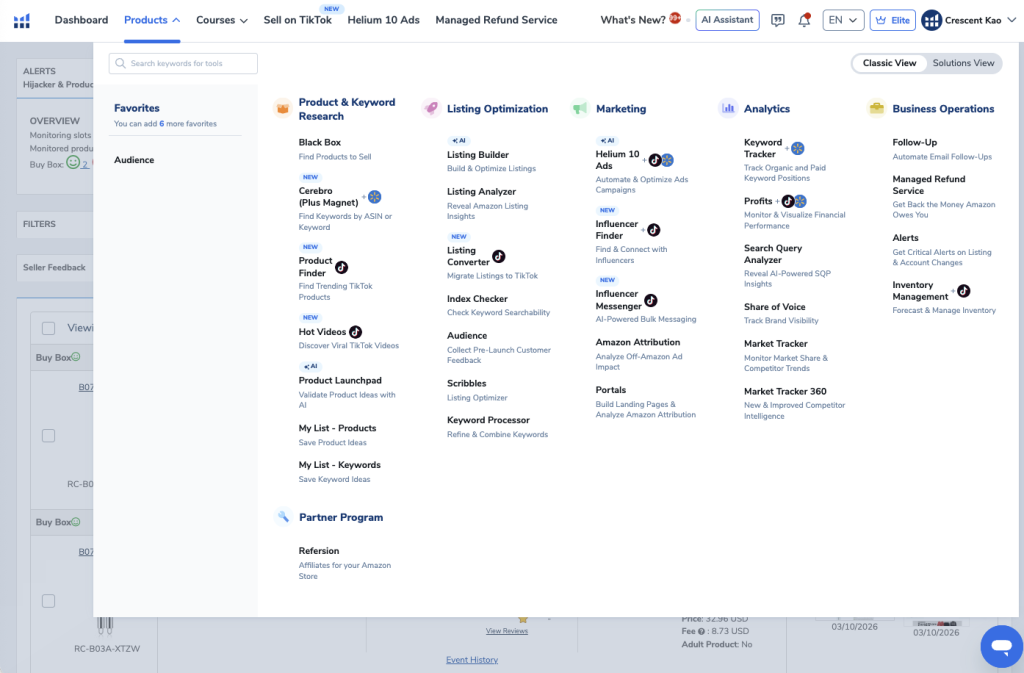
Task: Click the Business Operations briefcase icon
Action: [876, 109]
